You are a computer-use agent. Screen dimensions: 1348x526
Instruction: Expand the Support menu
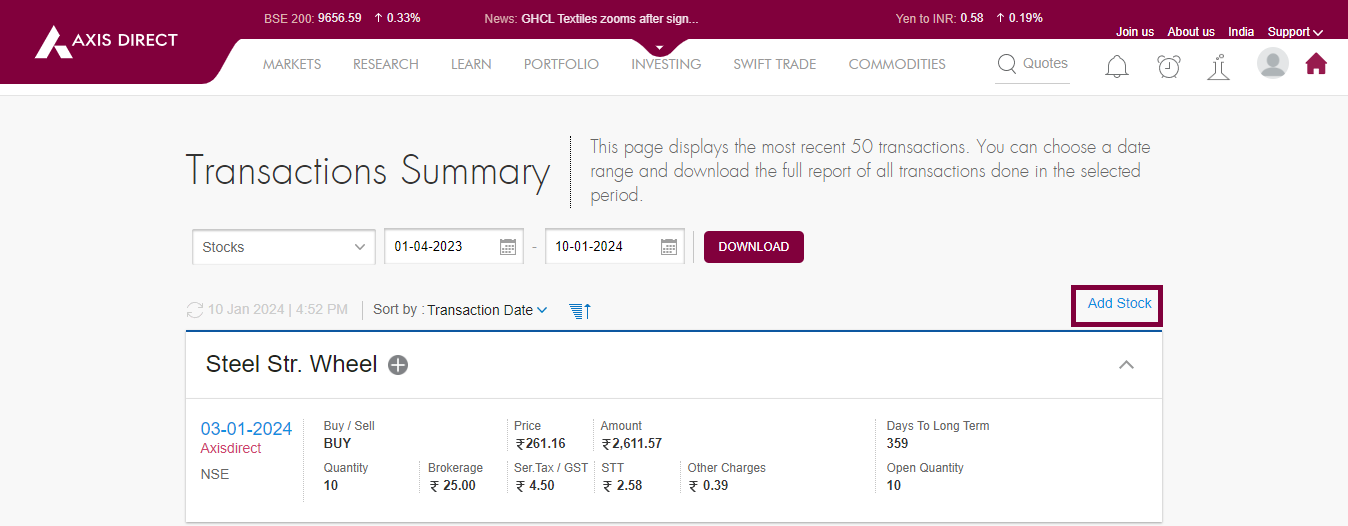[1294, 32]
